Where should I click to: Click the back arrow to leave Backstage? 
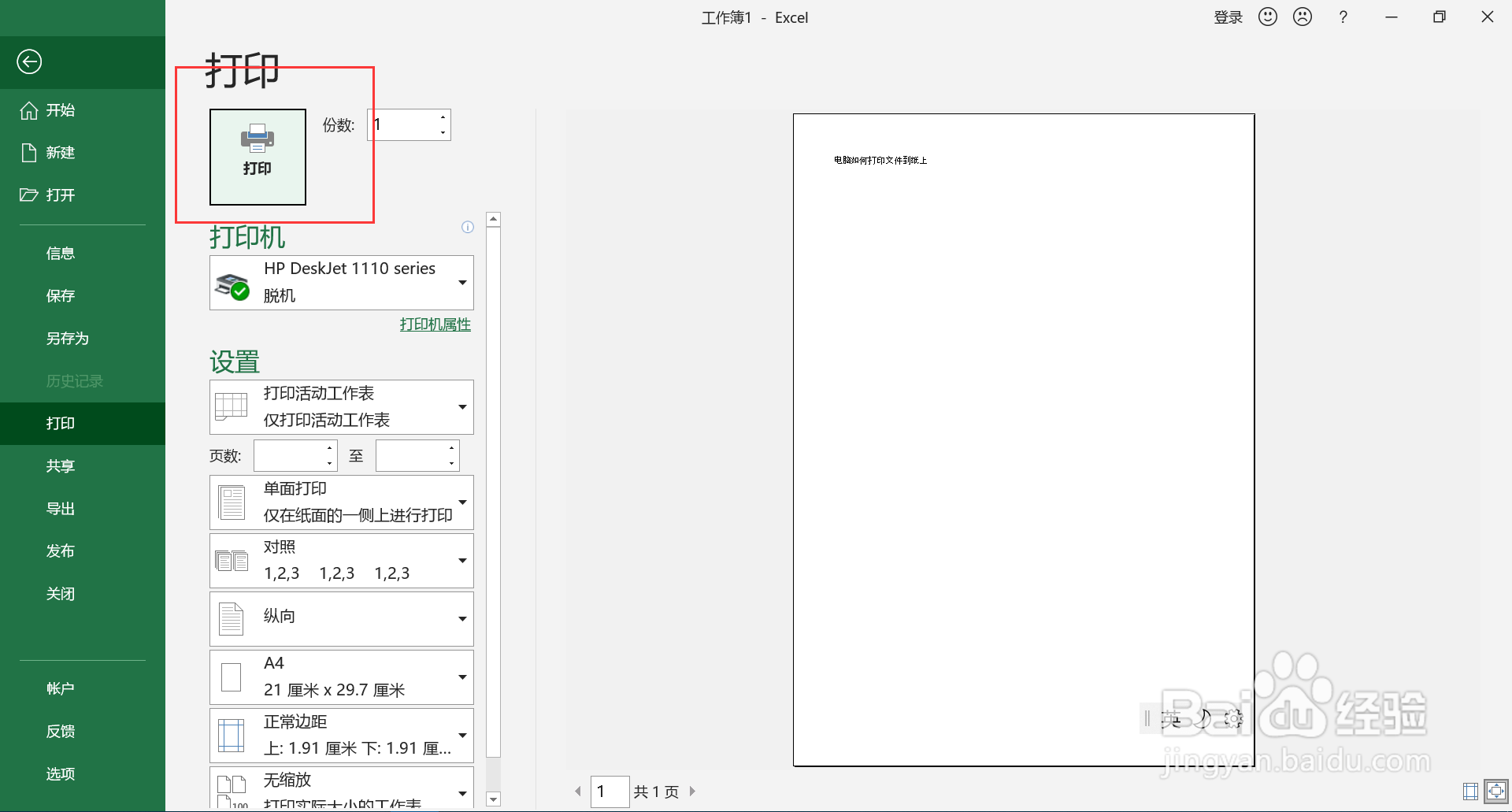29,61
